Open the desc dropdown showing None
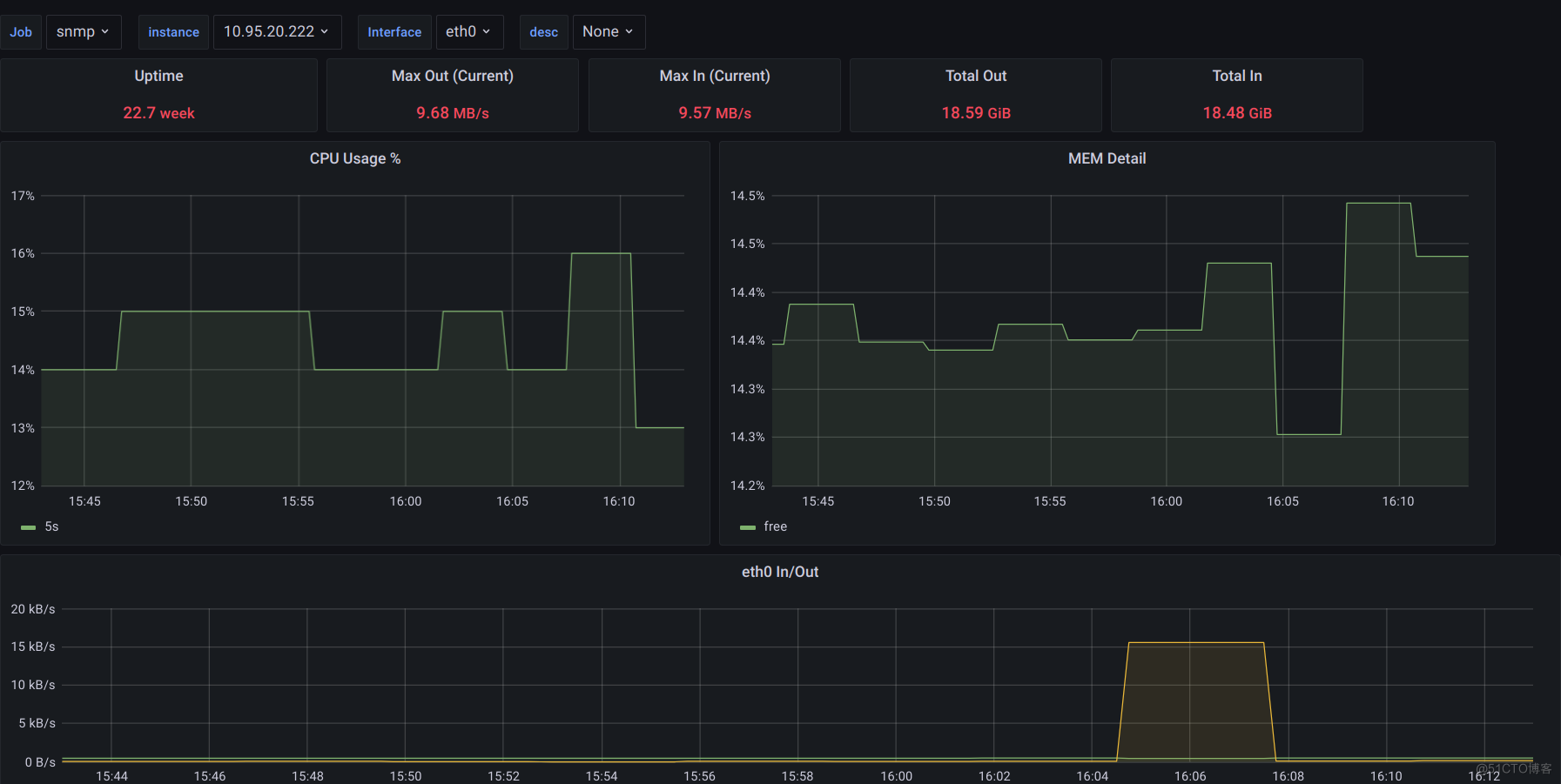 [x=609, y=32]
